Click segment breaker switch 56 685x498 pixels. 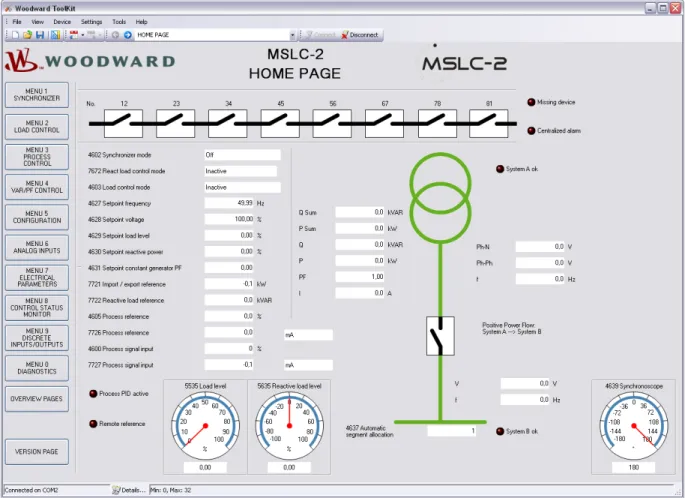point(332,124)
